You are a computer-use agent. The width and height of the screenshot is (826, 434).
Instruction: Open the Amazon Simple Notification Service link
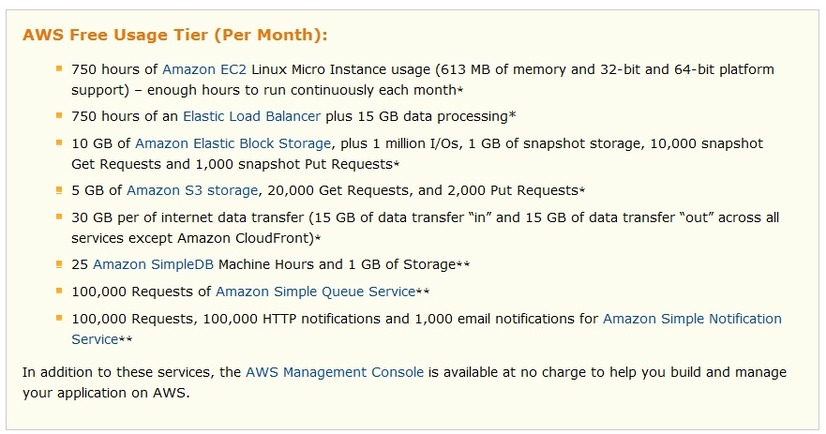[x=692, y=319]
